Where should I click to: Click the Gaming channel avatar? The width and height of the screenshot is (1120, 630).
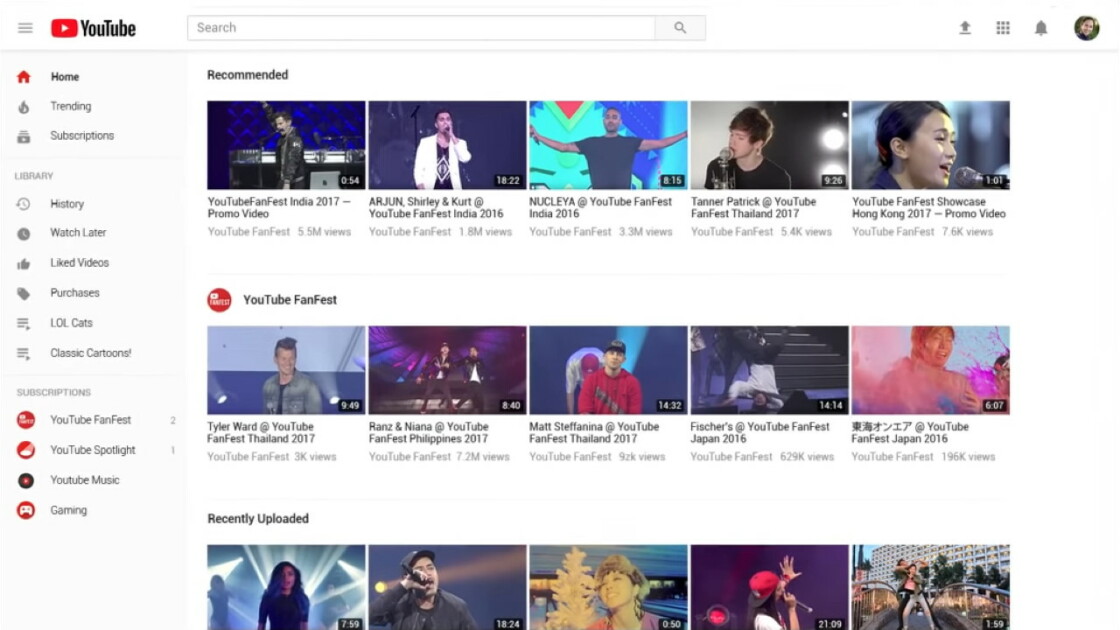(26, 510)
